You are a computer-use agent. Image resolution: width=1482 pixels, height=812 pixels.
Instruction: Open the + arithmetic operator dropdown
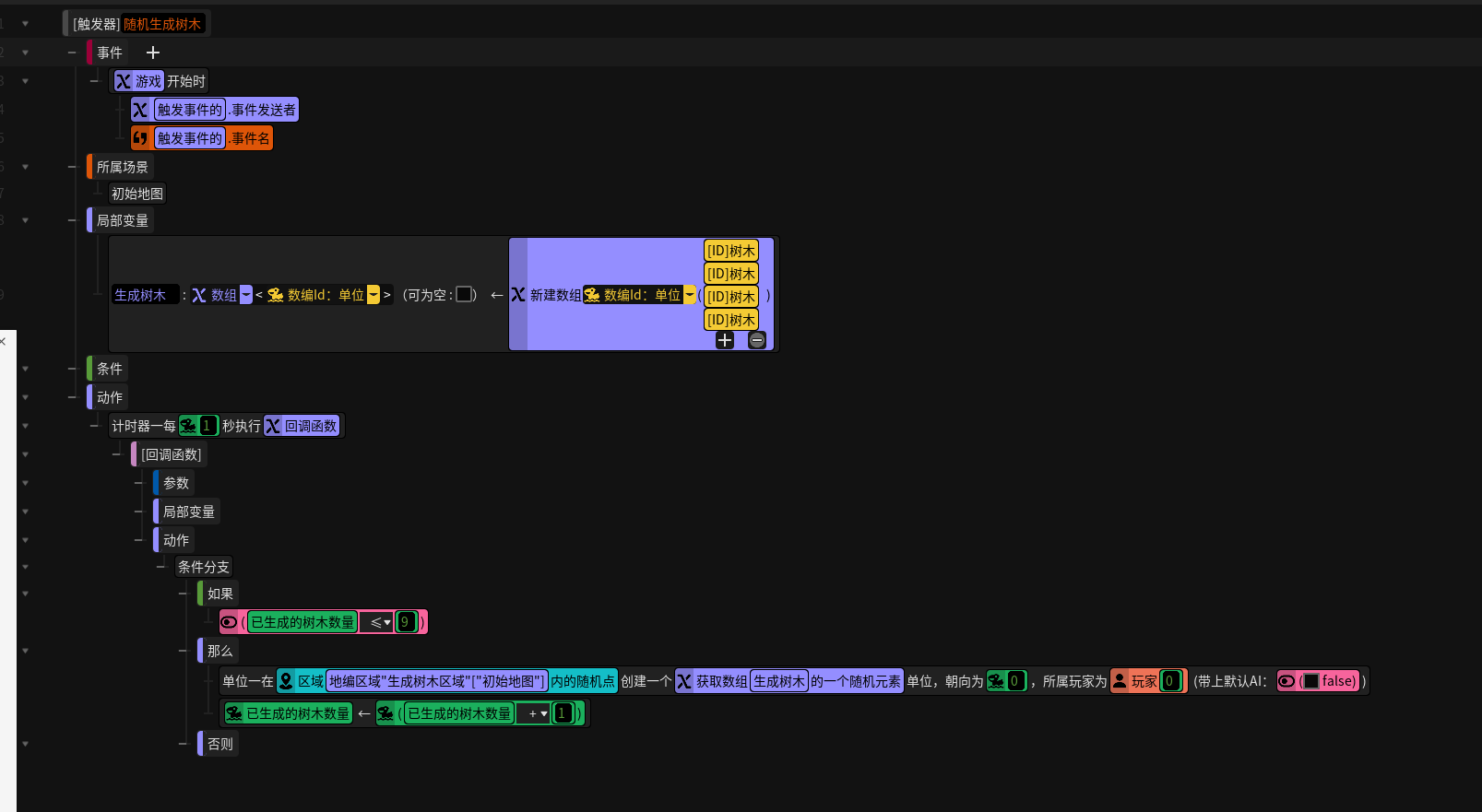[x=538, y=713]
